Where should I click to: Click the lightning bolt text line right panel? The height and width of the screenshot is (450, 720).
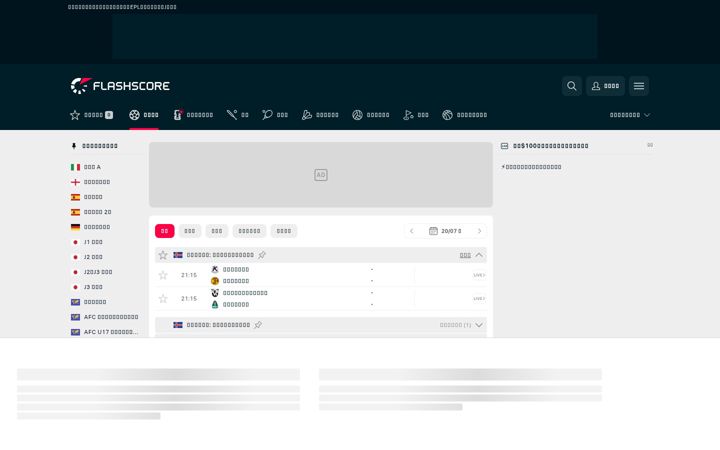pyautogui.click(x=531, y=167)
